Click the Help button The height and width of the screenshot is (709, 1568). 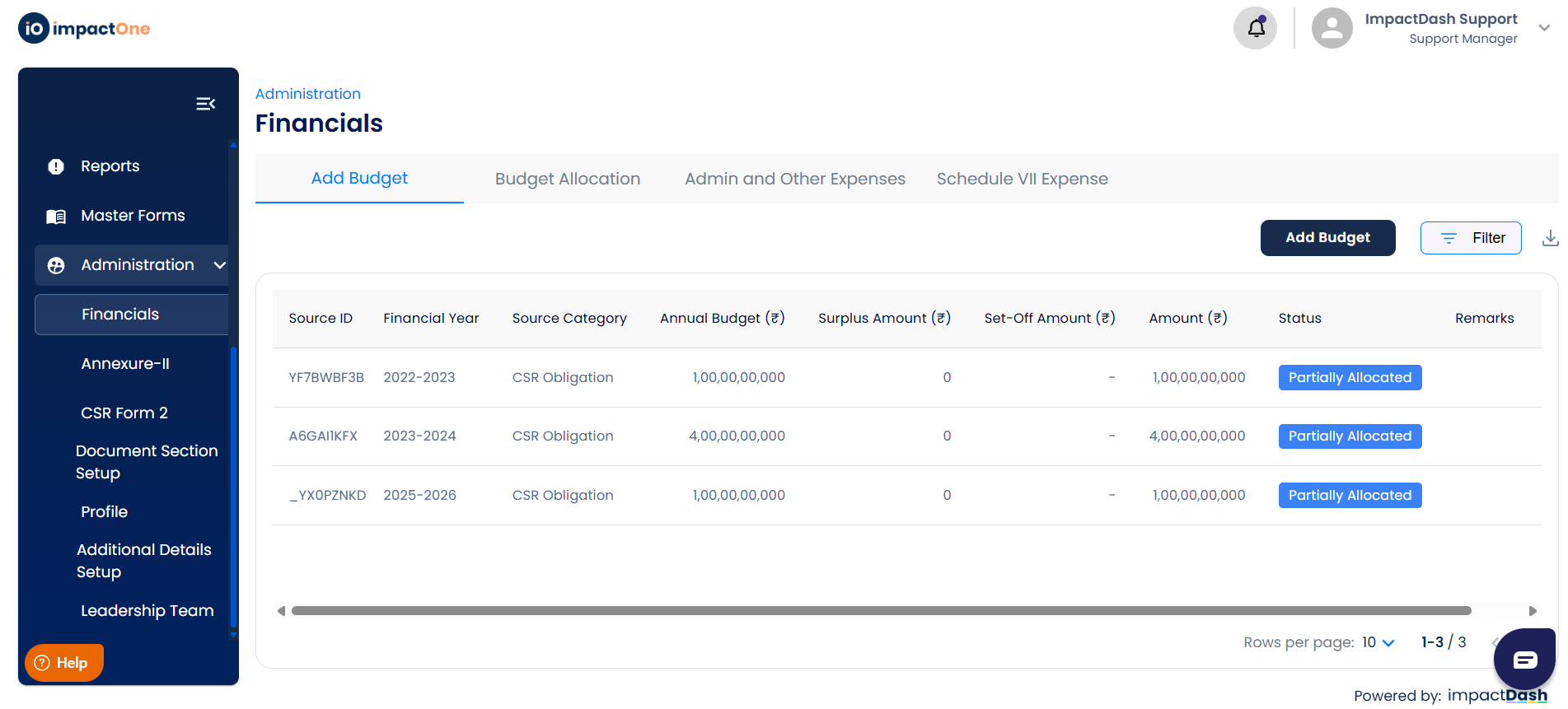63,663
